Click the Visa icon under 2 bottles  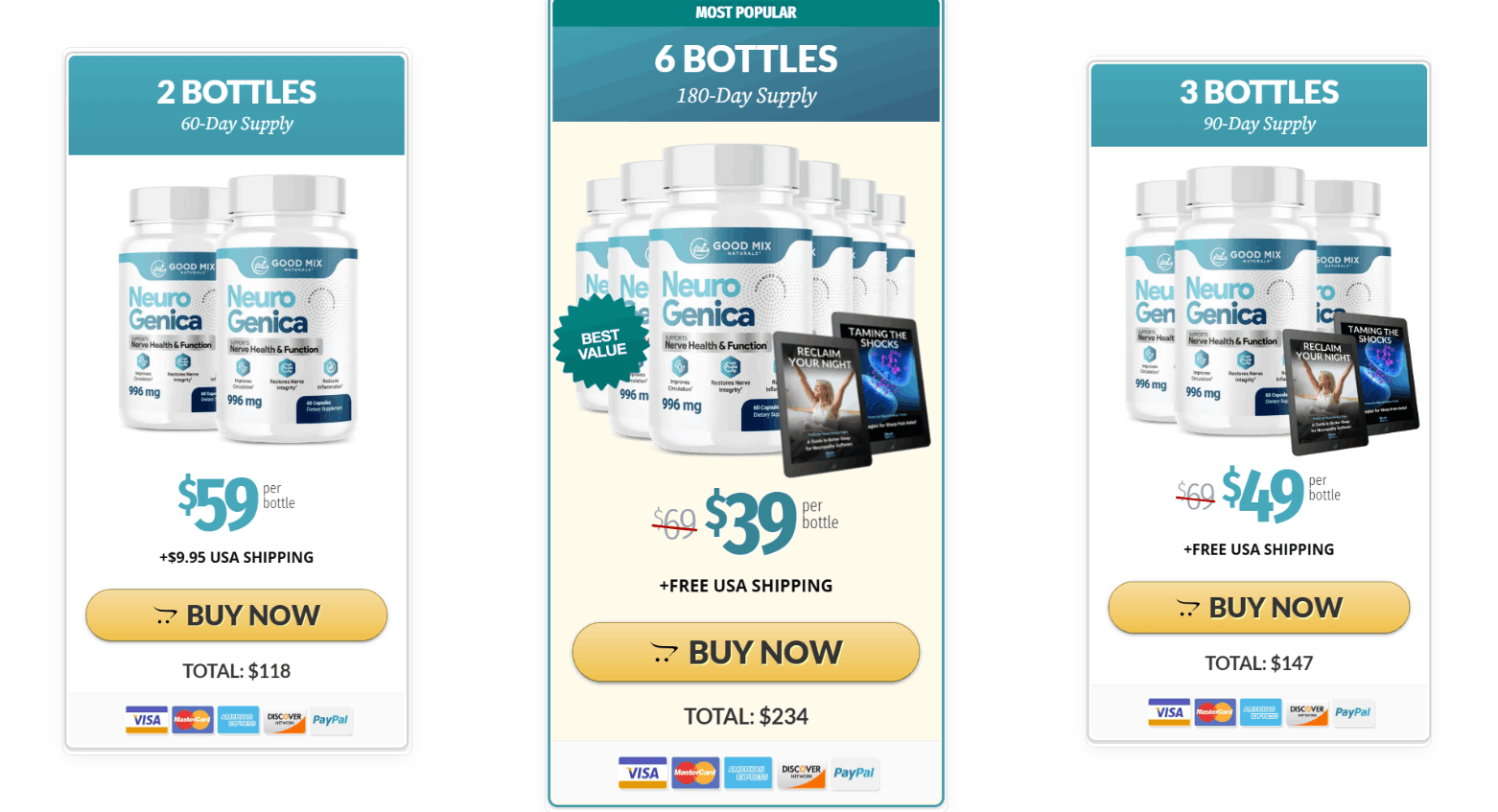(147, 720)
